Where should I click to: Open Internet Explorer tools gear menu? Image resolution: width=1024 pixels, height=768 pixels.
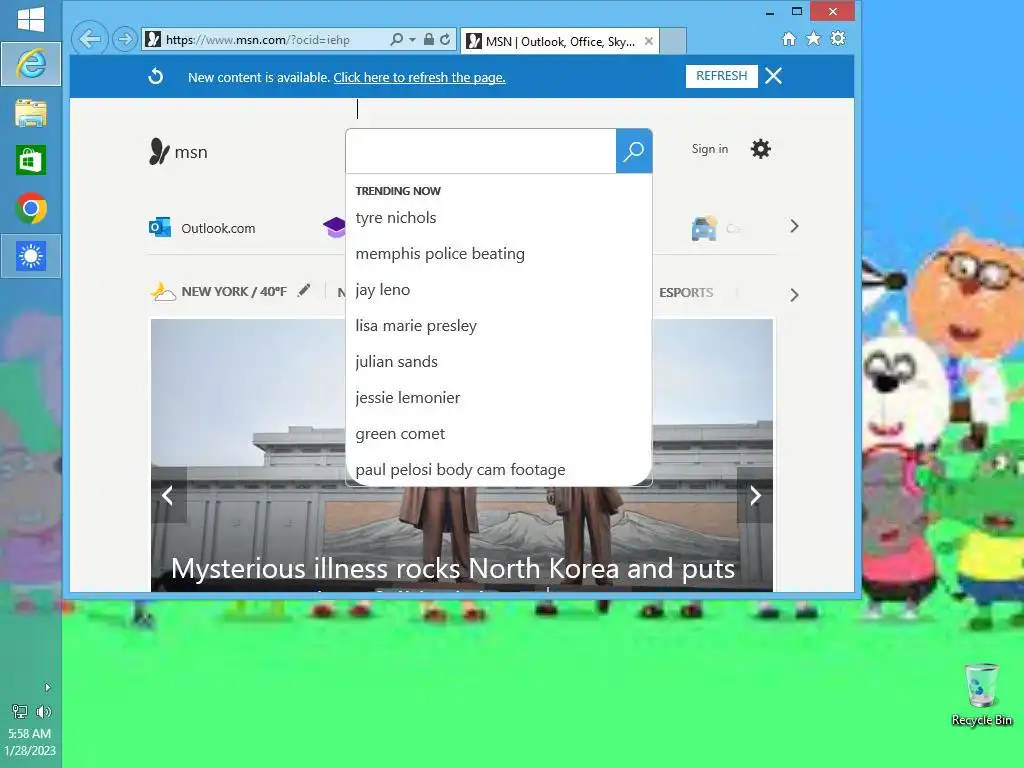click(838, 39)
